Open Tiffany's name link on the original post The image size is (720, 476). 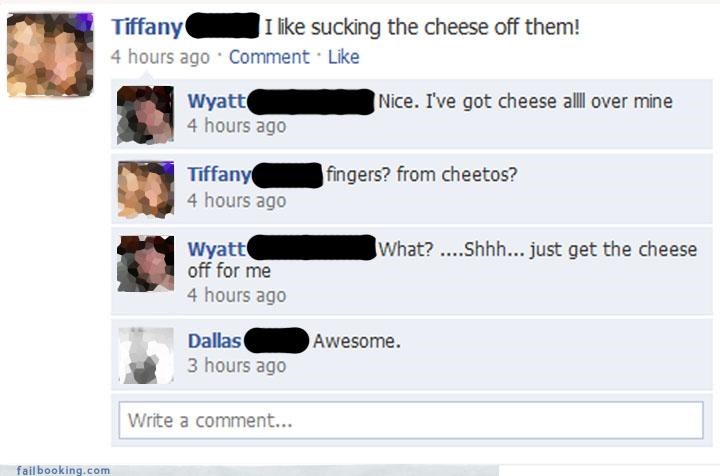147,27
